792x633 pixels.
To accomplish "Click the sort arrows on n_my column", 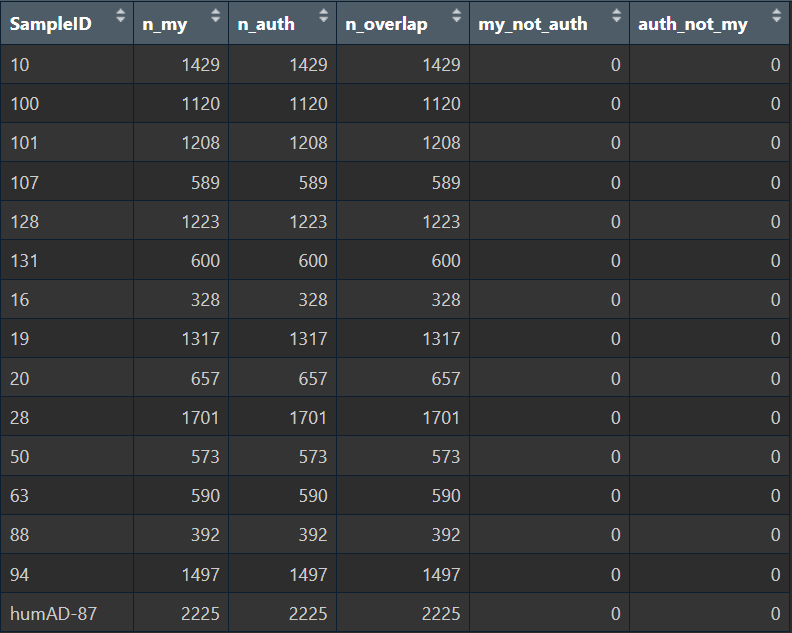I will [216, 16].
